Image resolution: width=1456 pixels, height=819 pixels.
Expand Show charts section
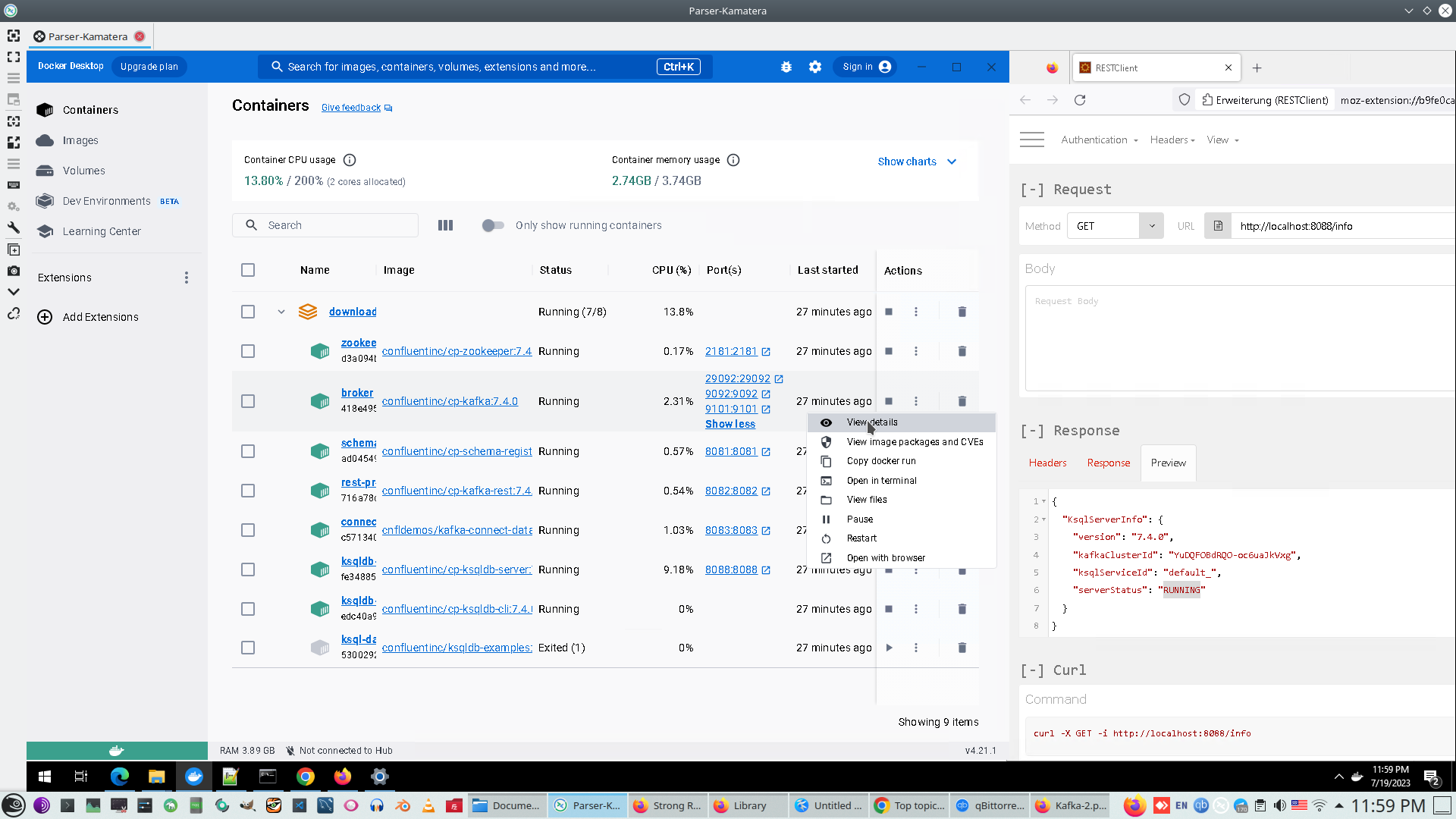click(917, 162)
